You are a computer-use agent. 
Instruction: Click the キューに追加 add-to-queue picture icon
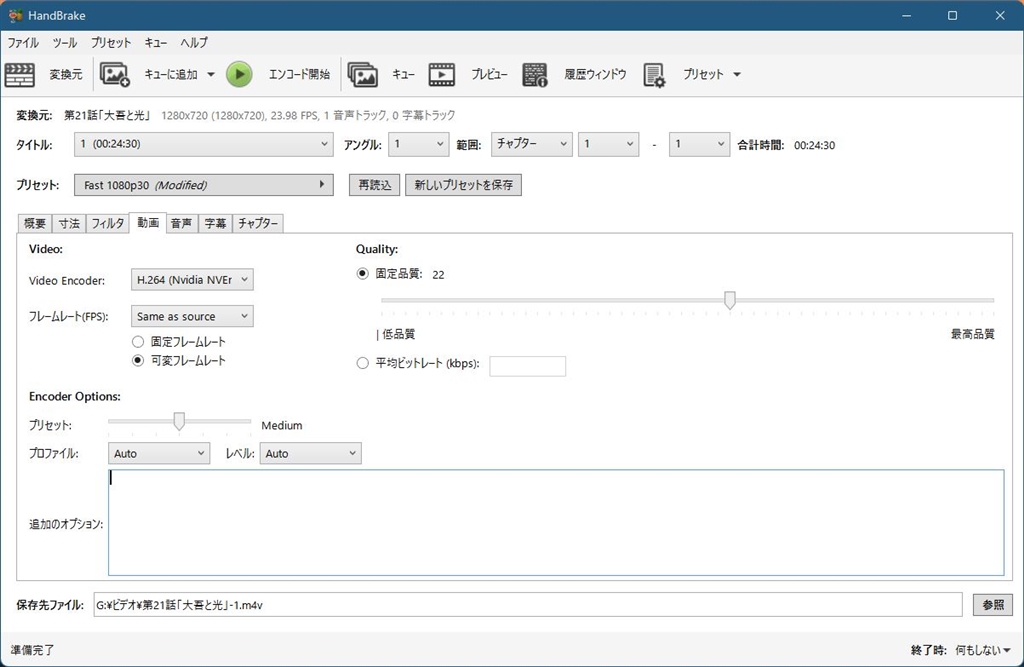[x=115, y=74]
